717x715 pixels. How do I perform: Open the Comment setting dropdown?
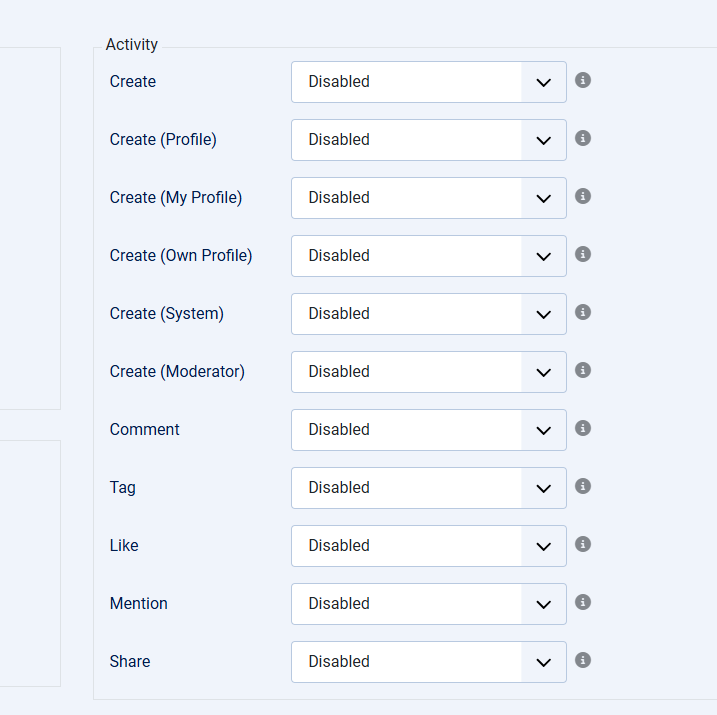coord(429,430)
